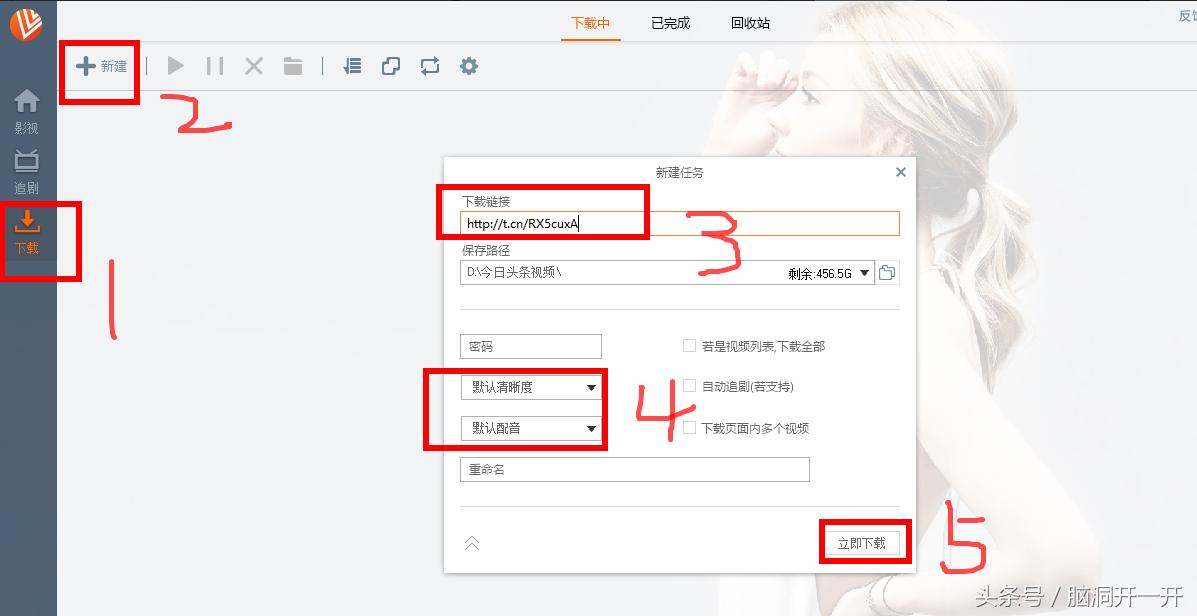The width and height of the screenshot is (1197, 616).
Task: Click the 立即下载 button
Action: [x=864, y=542]
